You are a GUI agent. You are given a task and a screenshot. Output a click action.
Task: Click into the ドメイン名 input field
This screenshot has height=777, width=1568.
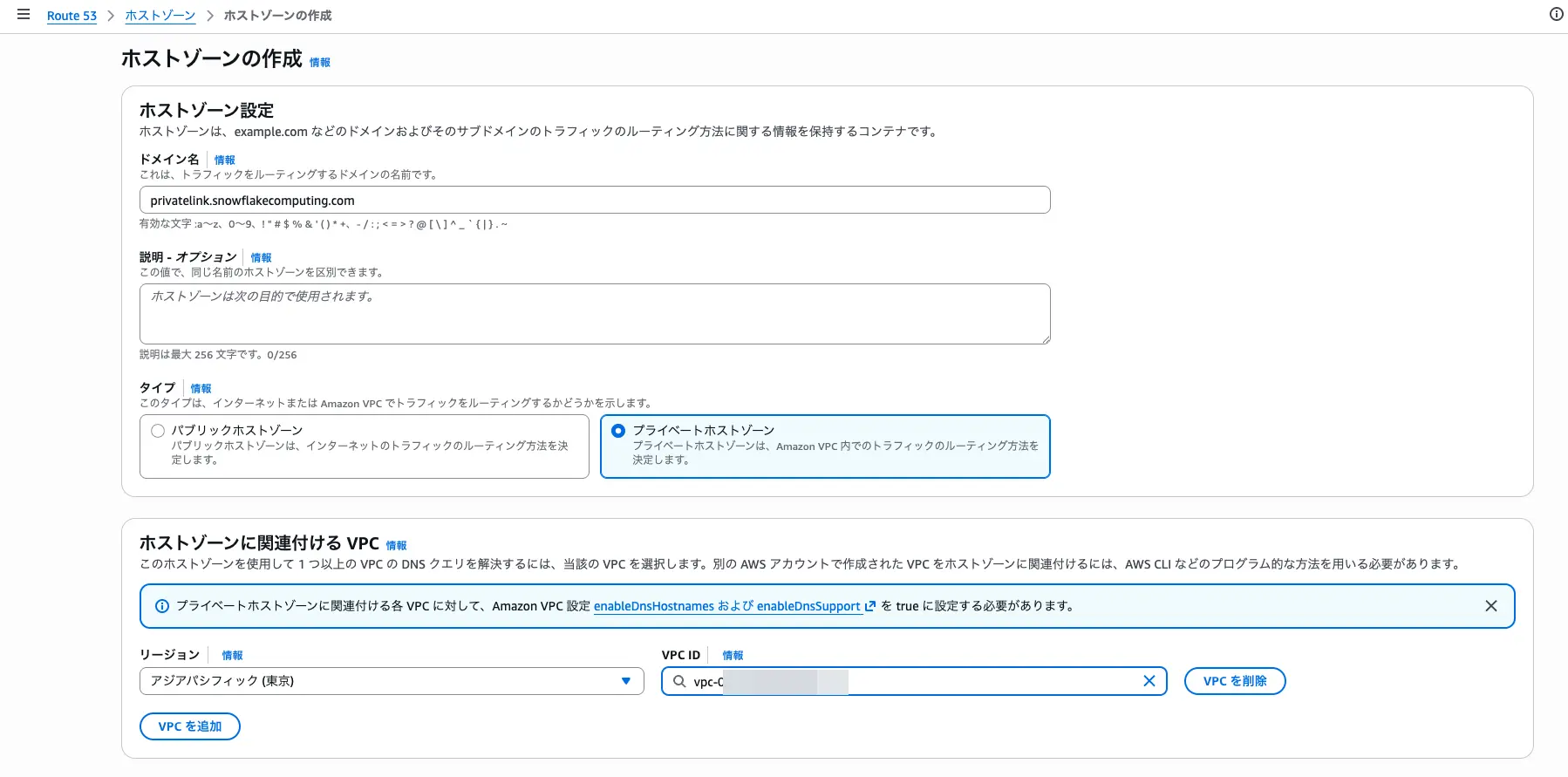pyautogui.click(x=594, y=200)
